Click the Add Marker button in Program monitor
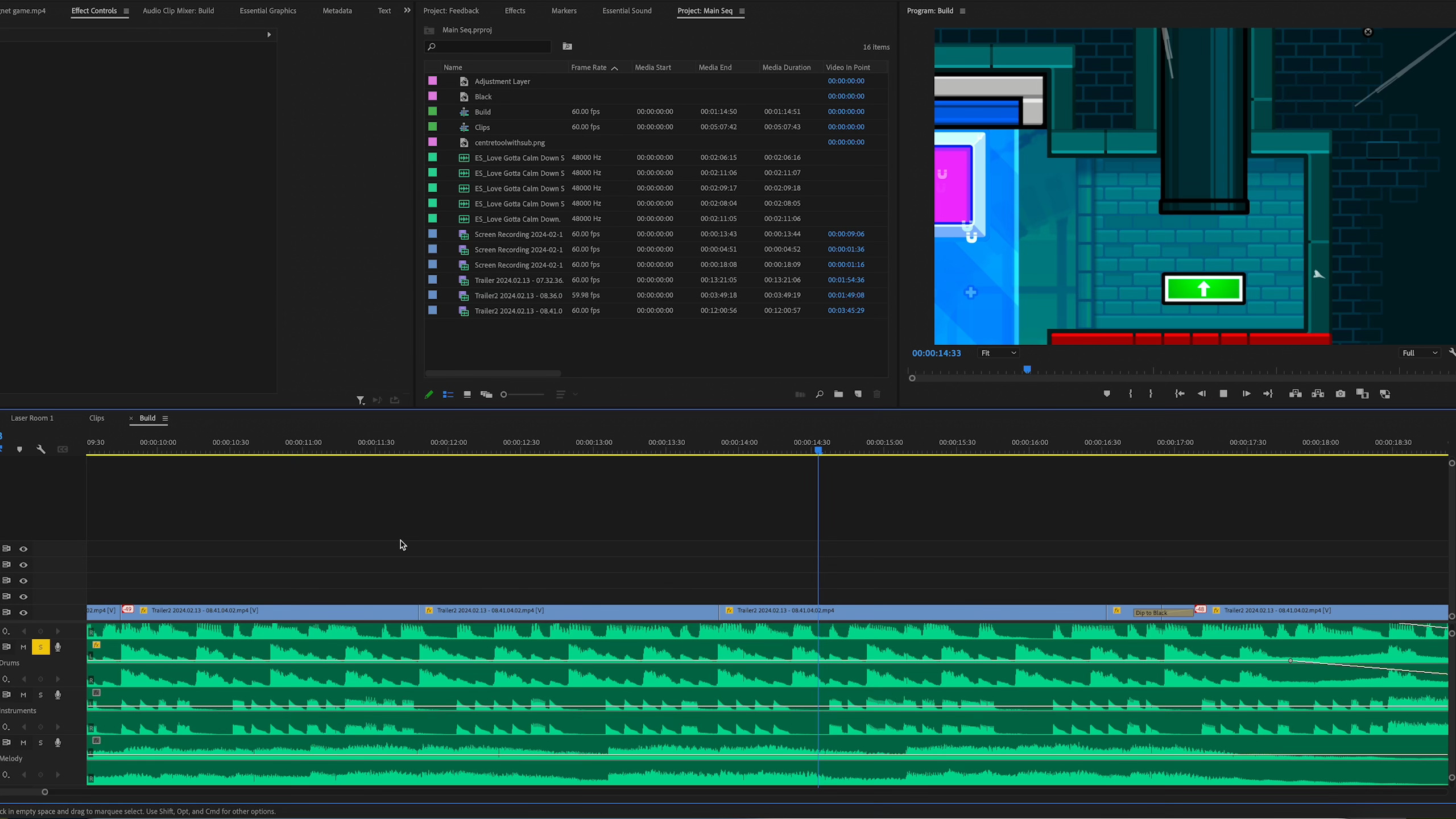 pos(1107,394)
